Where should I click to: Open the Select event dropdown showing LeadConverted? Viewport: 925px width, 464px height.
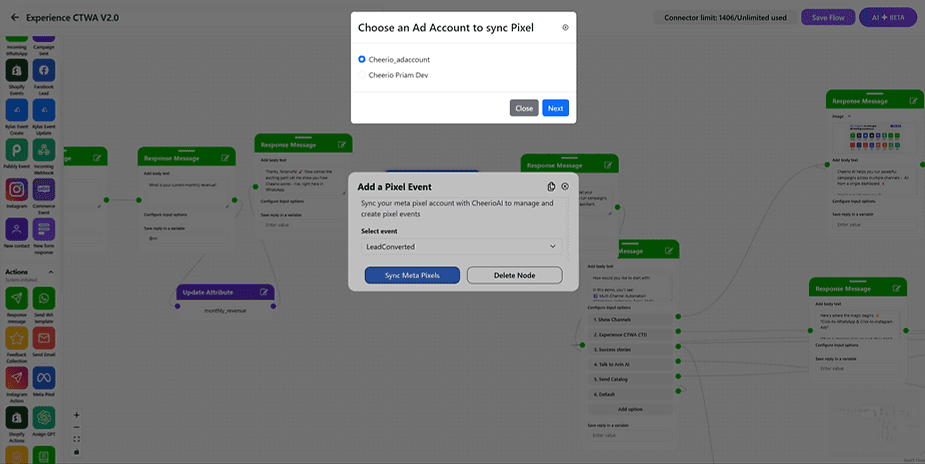461,246
